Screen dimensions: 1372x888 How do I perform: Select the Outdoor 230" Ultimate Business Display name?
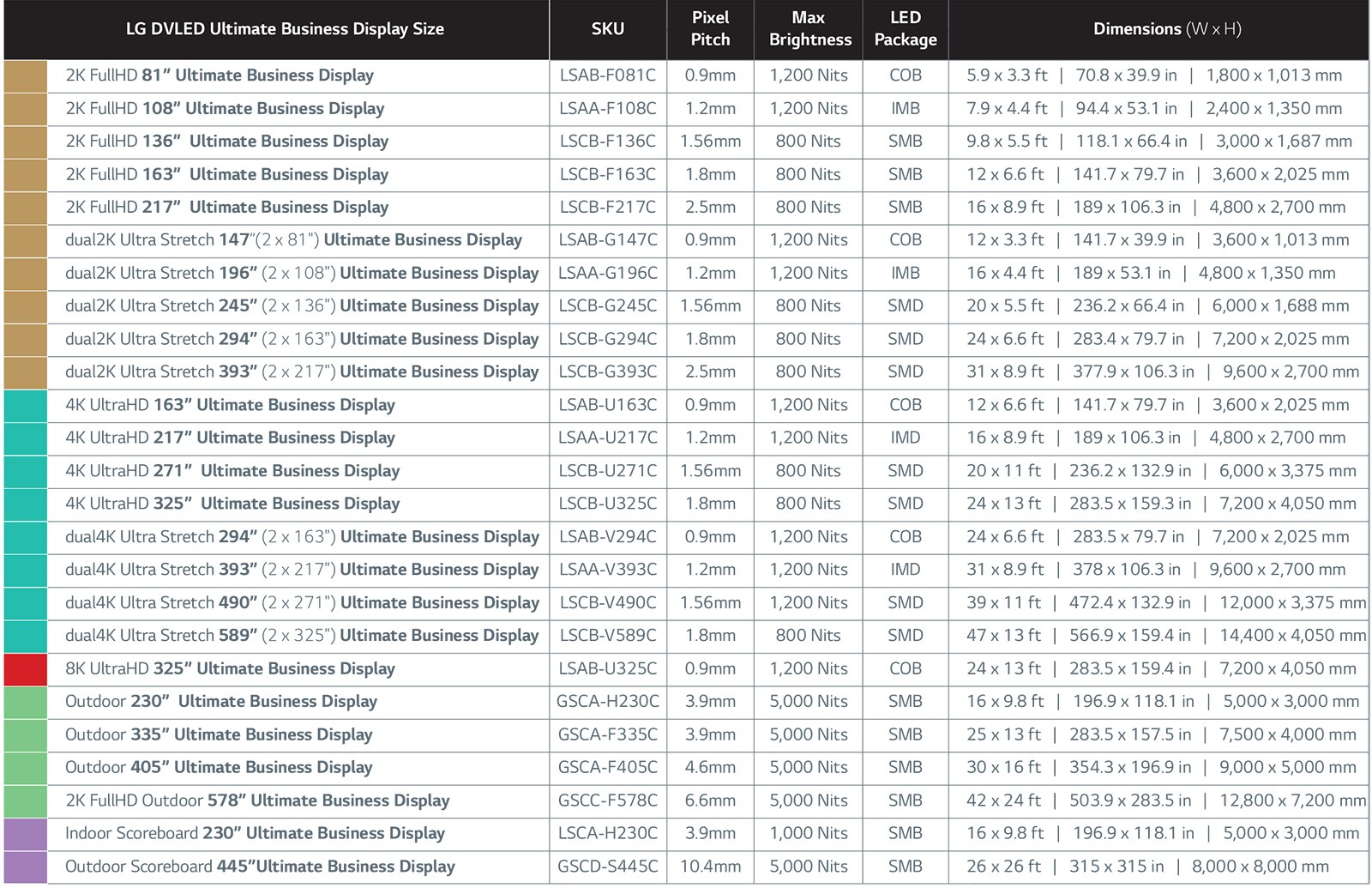click(221, 702)
